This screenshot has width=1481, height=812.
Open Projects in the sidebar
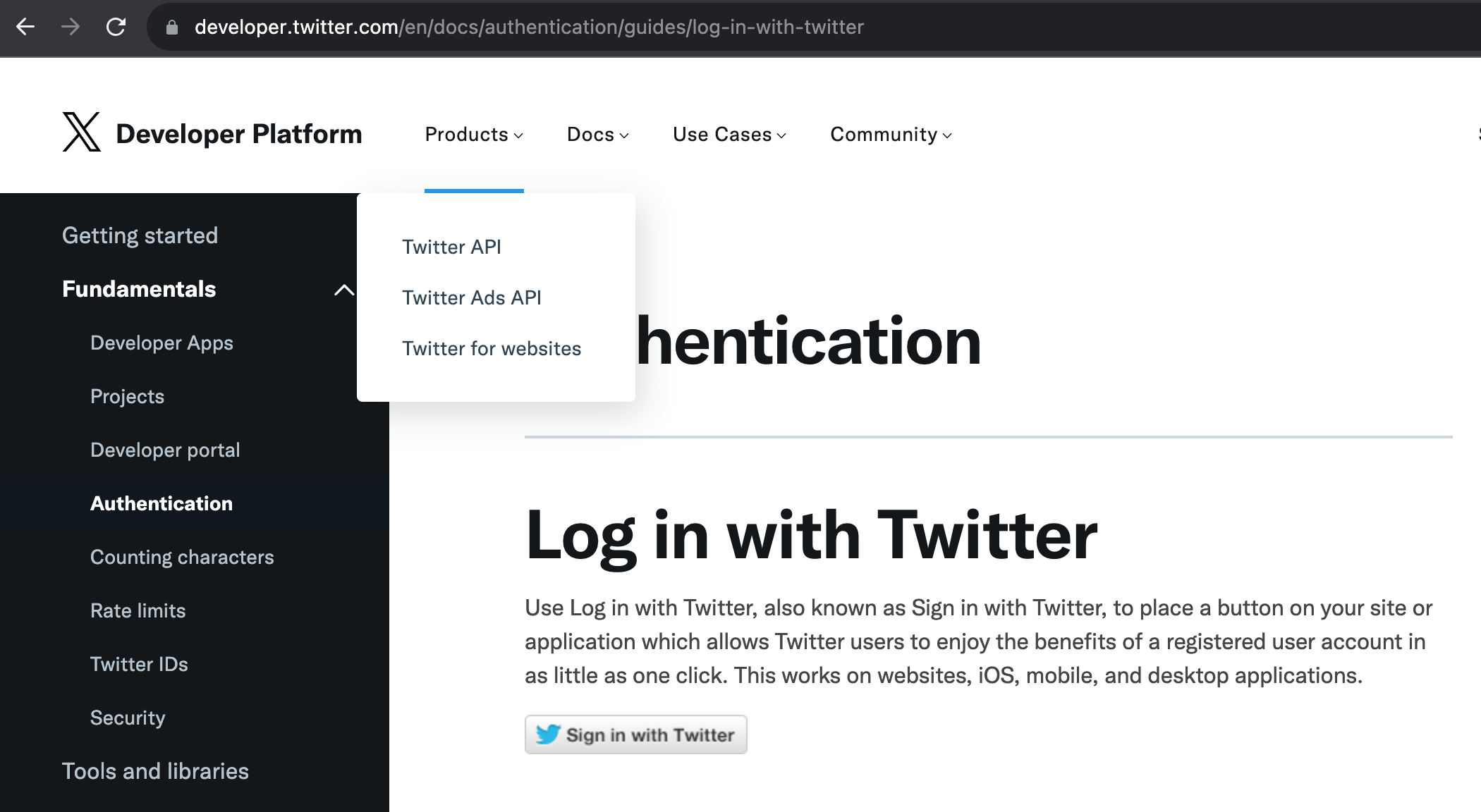127,396
